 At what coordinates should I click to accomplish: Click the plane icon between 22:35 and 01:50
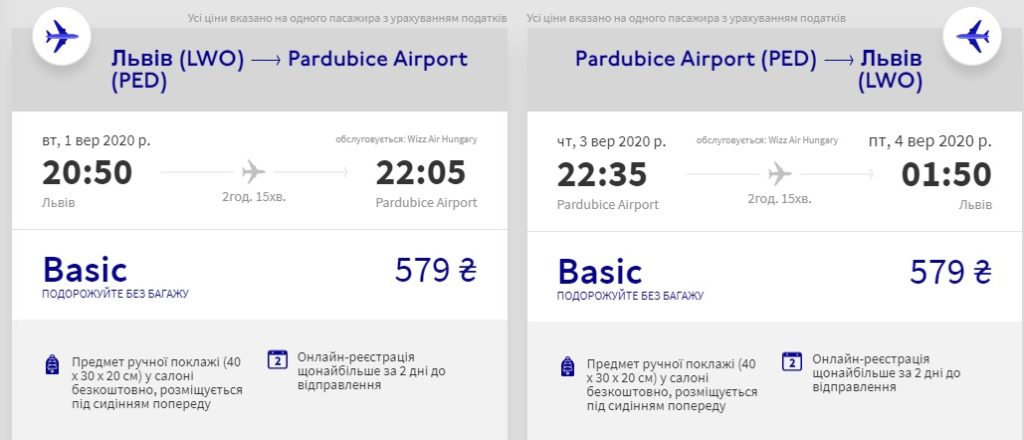[779, 173]
